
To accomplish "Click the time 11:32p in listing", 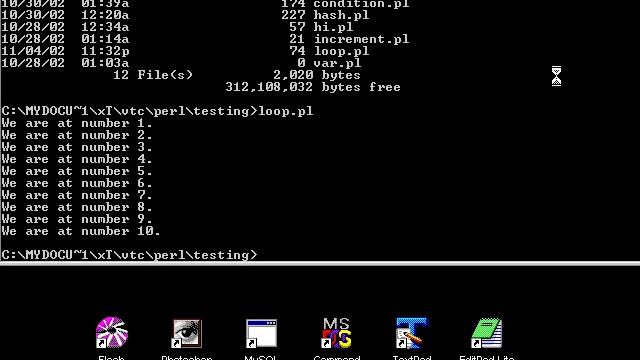I will 105,51.
